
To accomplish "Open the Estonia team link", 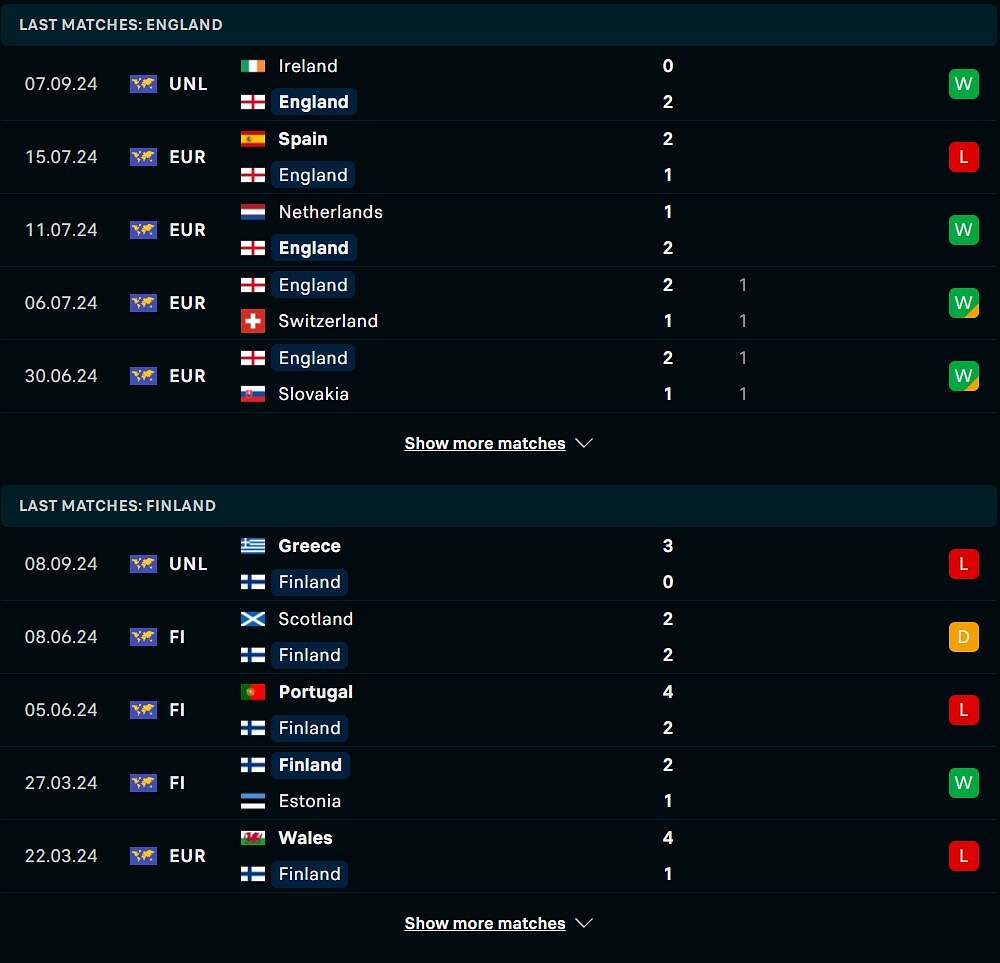I will pos(309,801).
